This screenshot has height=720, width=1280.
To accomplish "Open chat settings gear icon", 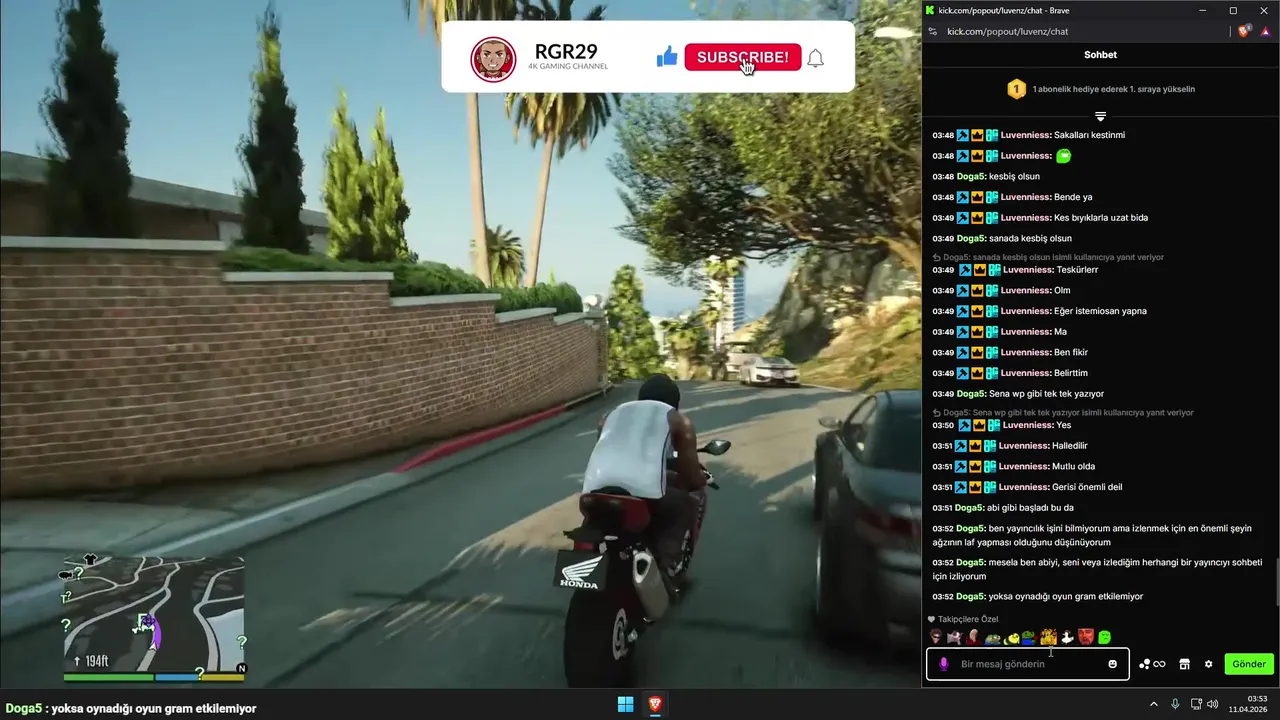I will point(1208,664).
